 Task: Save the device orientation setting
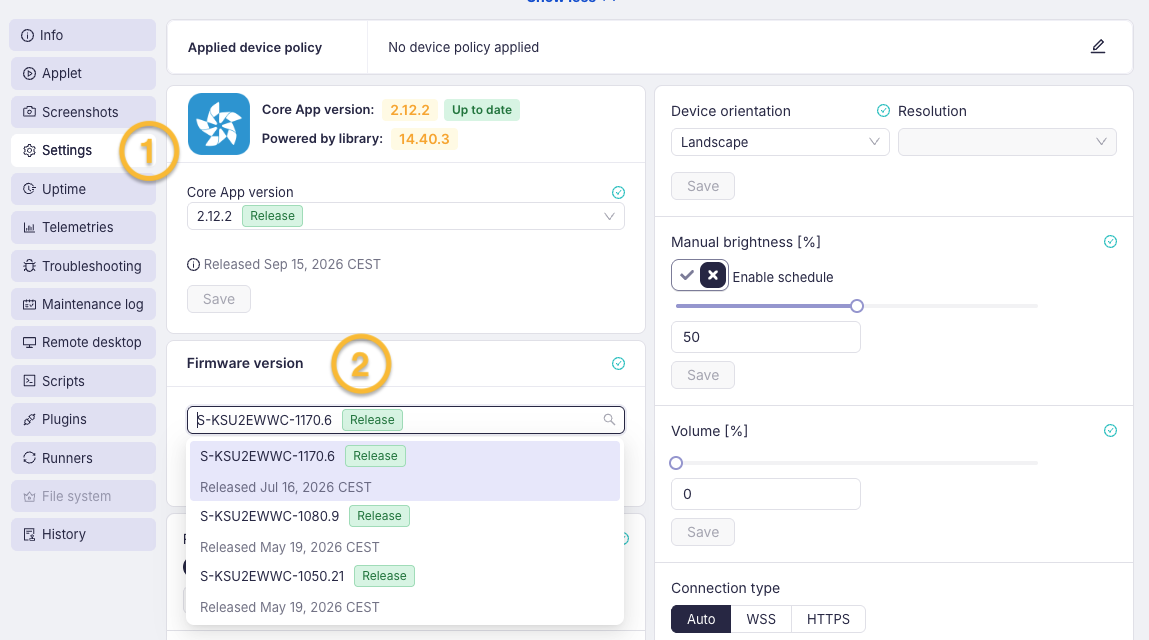tap(703, 186)
